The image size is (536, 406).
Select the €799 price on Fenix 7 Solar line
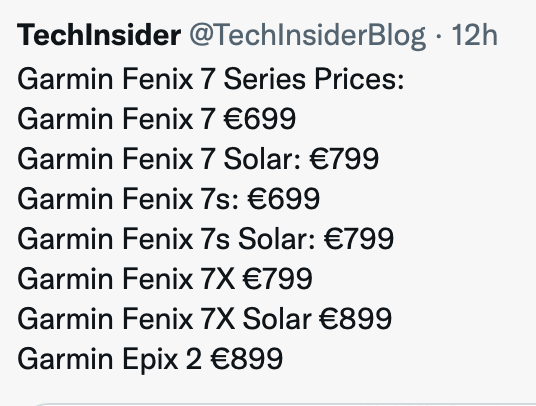click(344, 159)
